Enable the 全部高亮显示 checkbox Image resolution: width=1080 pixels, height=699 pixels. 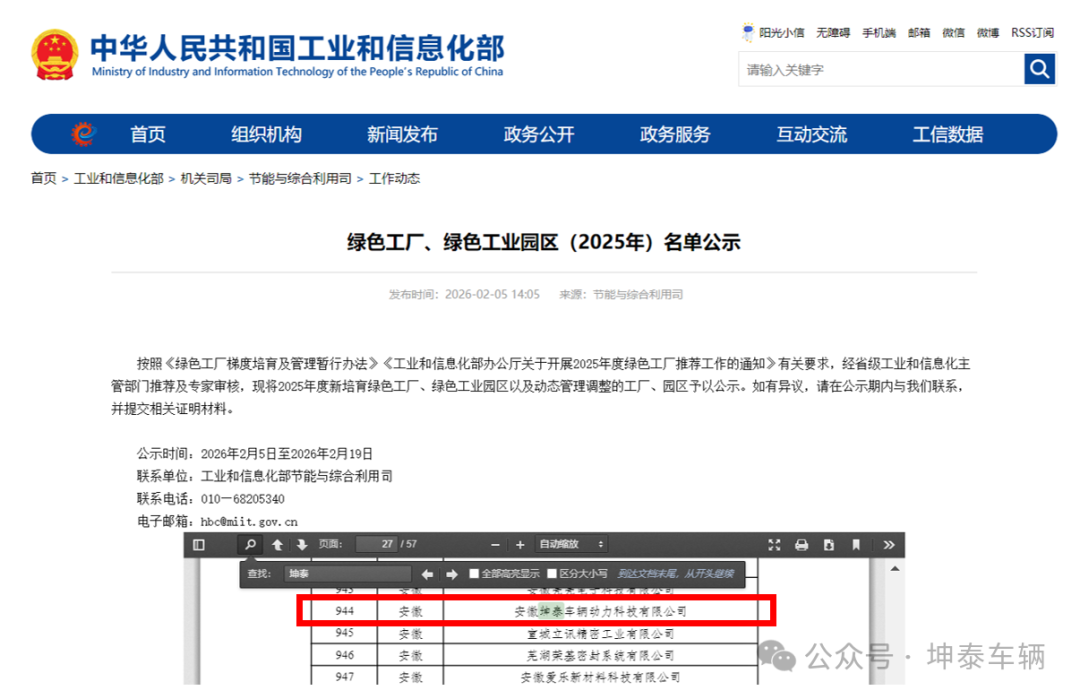[474, 574]
